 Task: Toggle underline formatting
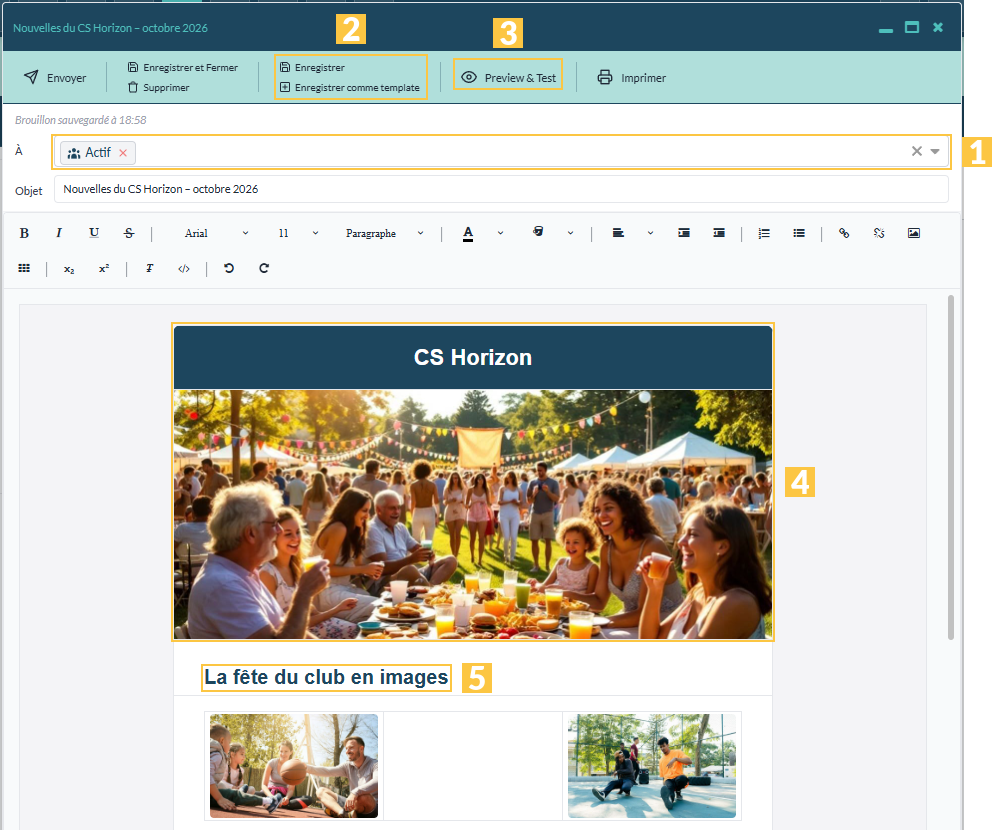tap(94, 233)
